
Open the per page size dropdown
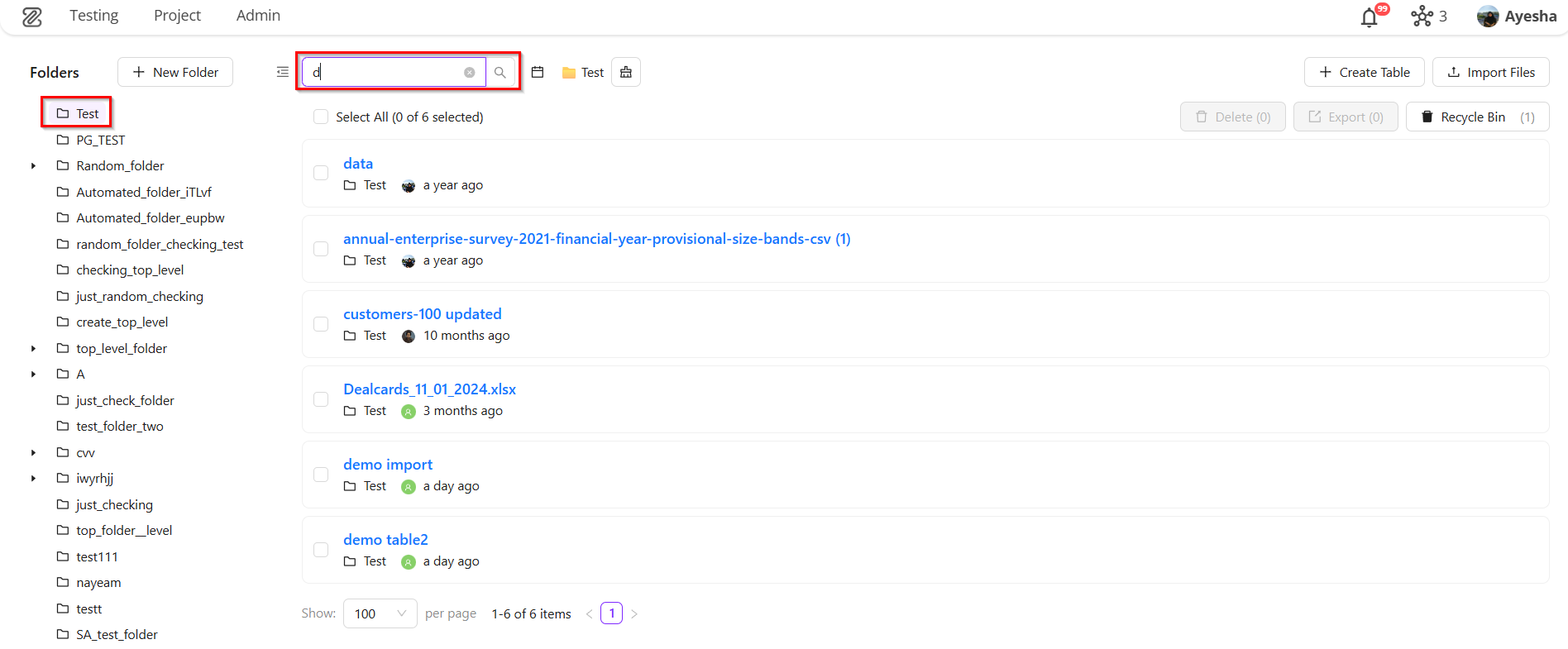[380, 613]
